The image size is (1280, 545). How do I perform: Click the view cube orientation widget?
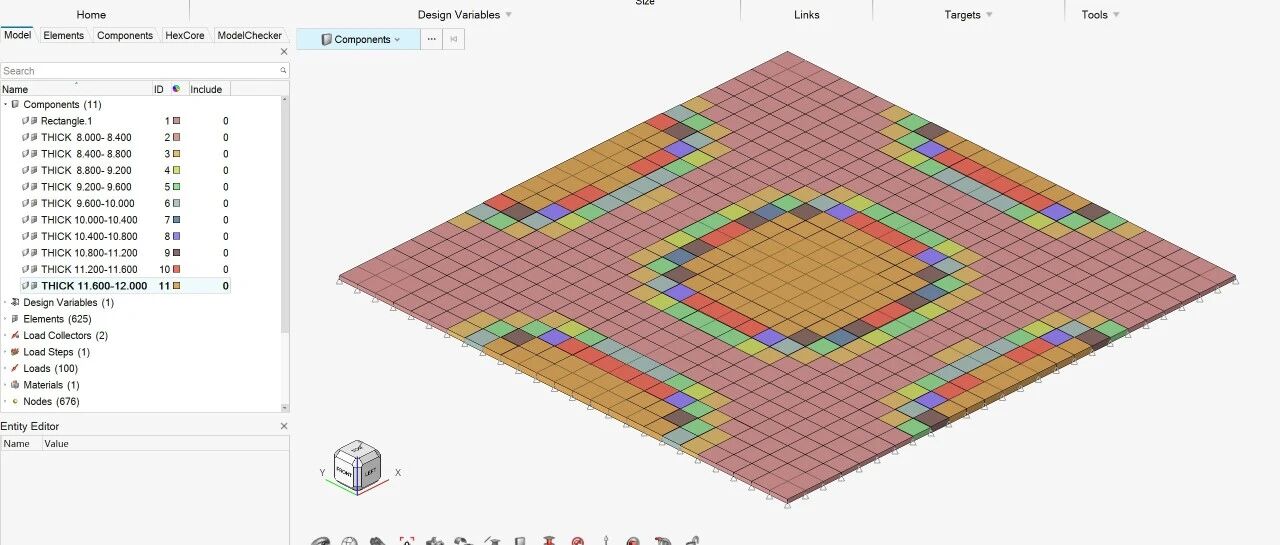357,467
